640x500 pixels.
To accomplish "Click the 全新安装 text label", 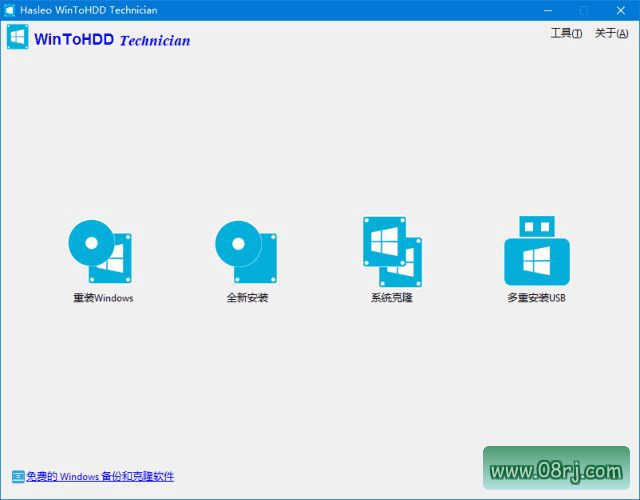I will [247, 298].
